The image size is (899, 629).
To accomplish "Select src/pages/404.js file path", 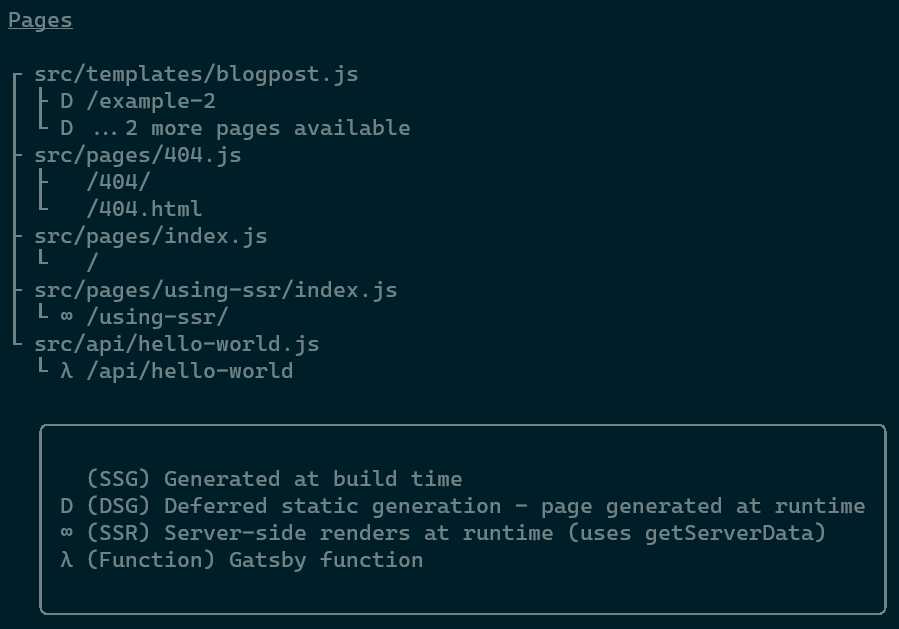I will [x=137, y=155].
